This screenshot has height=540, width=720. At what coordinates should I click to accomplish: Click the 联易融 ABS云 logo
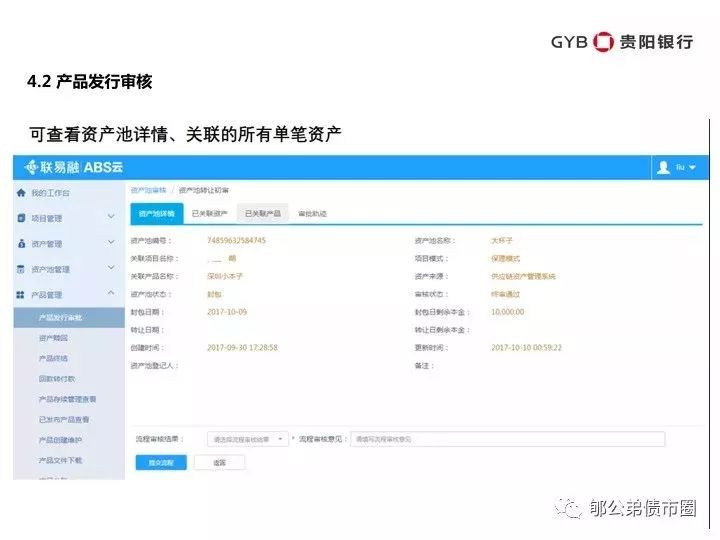pos(74,168)
